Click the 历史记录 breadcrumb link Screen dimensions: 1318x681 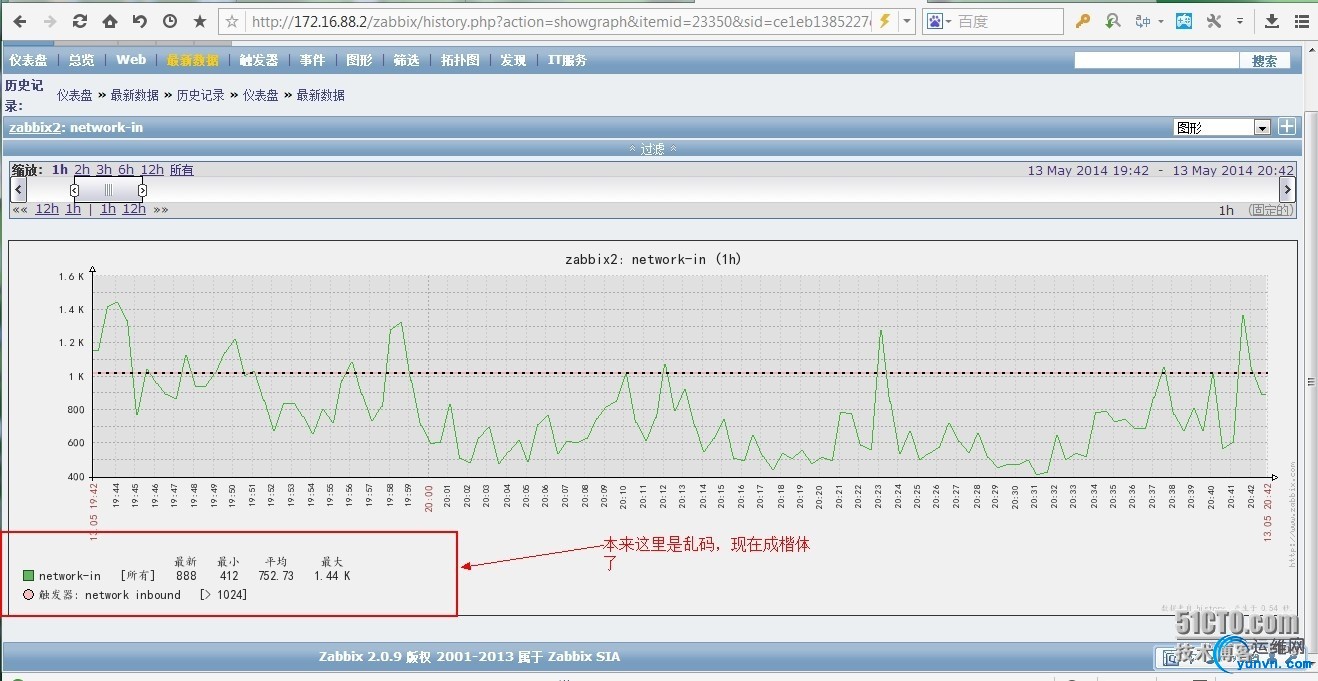pos(200,95)
